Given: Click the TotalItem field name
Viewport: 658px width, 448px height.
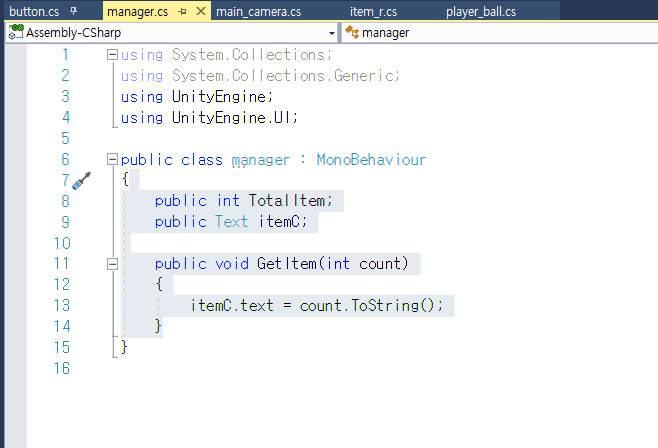Looking at the screenshot, I should pyautogui.click(x=287, y=201).
